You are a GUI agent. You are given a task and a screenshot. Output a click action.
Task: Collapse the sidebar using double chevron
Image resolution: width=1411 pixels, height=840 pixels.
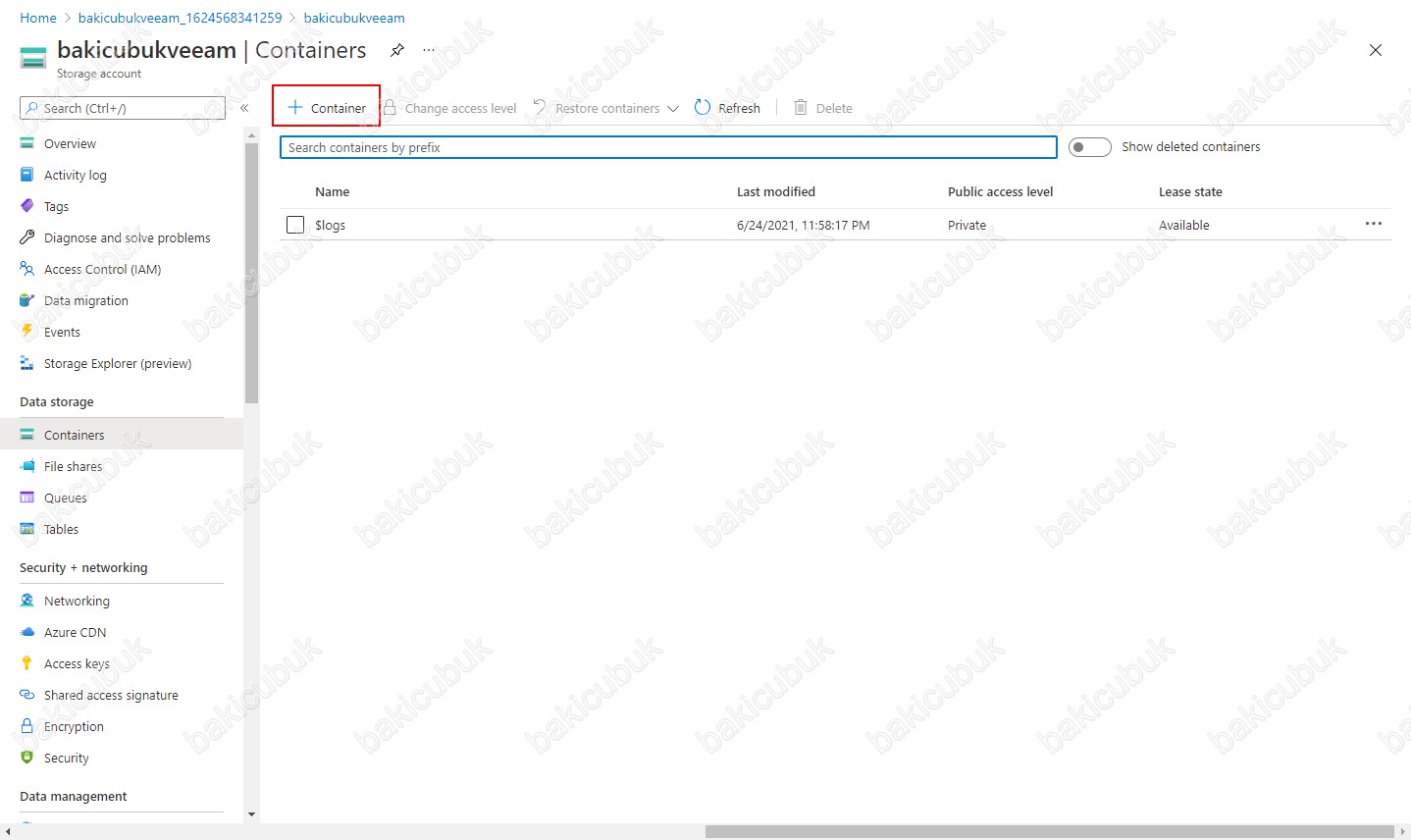pos(244,108)
